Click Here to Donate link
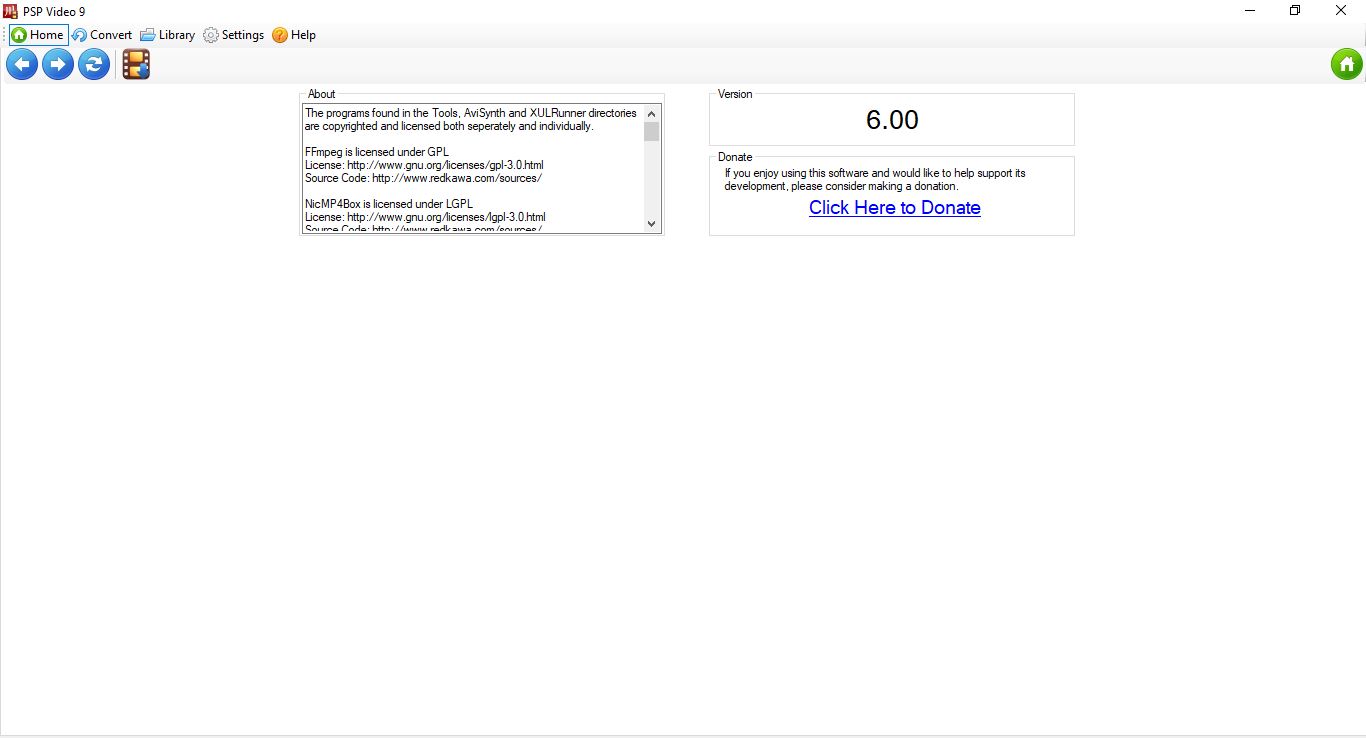This screenshot has height=738, width=1366. (x=895, y=208)
